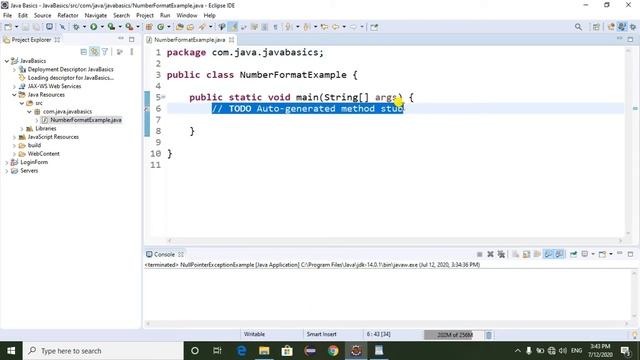Expand the LoginForm project node
The height and width of the screenshot is (360, 640).
7,162
